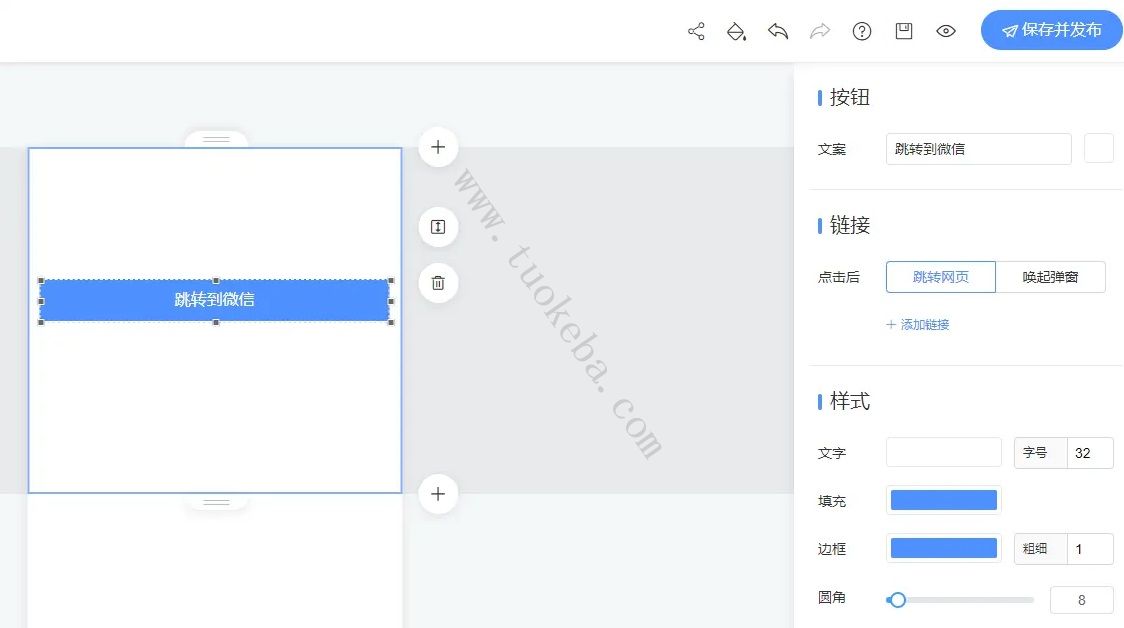Click the 文案 text input field

tap(978, 148)
